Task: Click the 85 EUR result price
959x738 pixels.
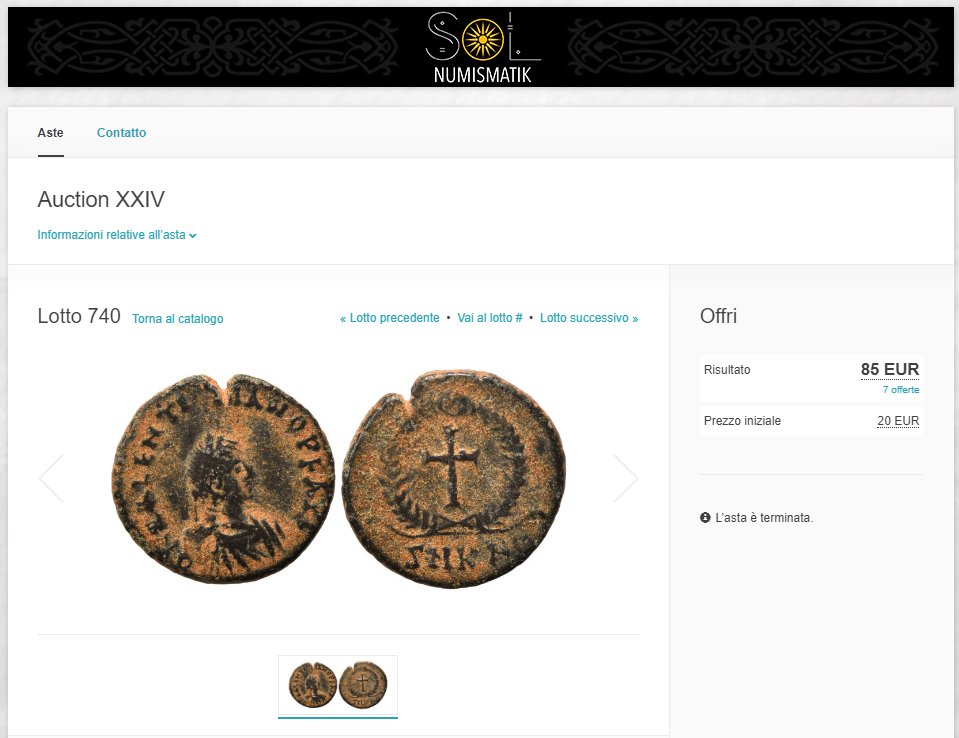Action: pos(890,369)
